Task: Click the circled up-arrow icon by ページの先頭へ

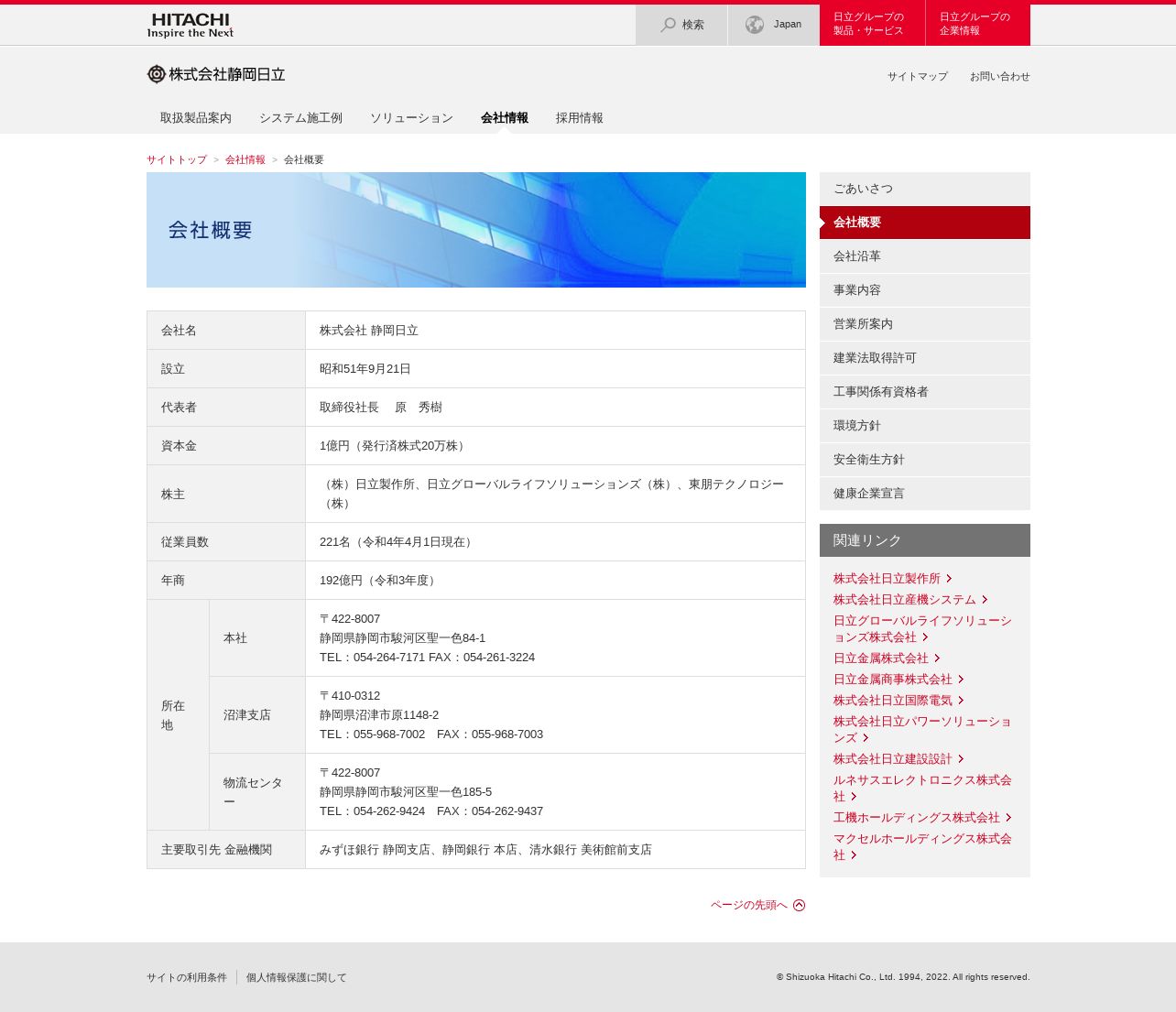Action: click(x=800, y=905)
